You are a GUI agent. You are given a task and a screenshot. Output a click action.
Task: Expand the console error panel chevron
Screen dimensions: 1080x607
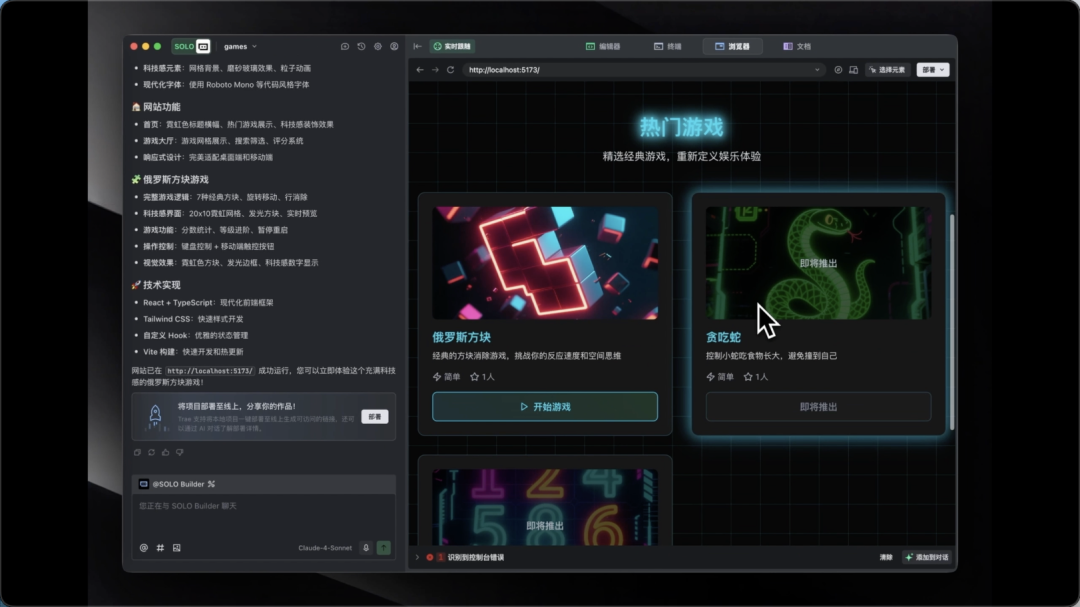coord(417,557)
